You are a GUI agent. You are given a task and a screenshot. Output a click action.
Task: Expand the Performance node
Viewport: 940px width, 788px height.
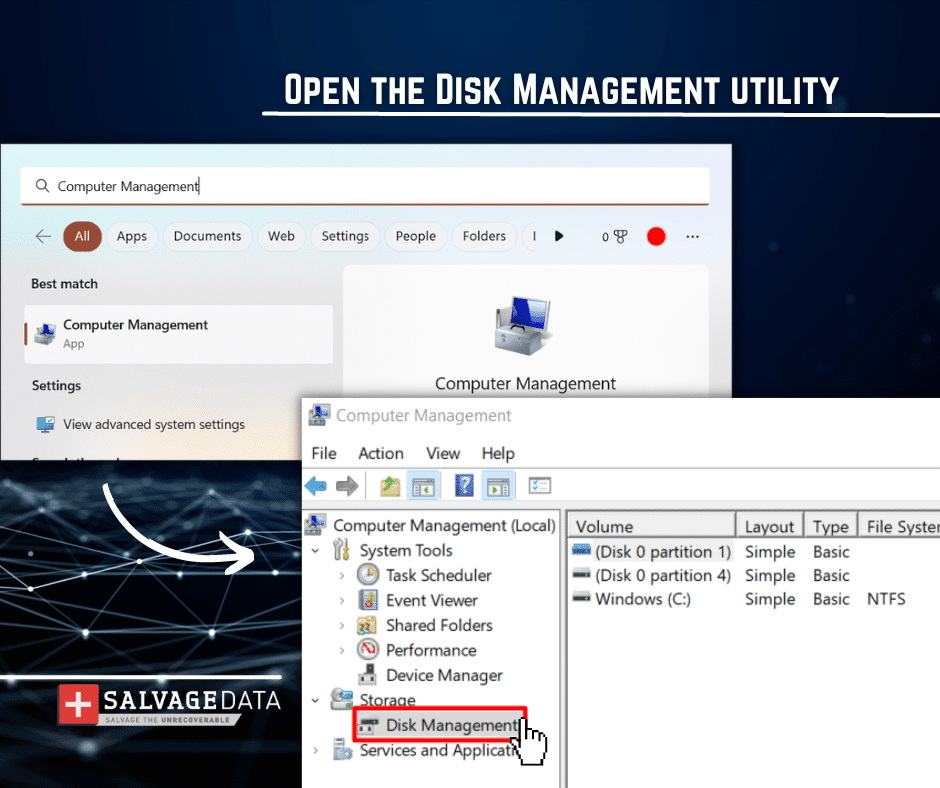pos(342,651)
